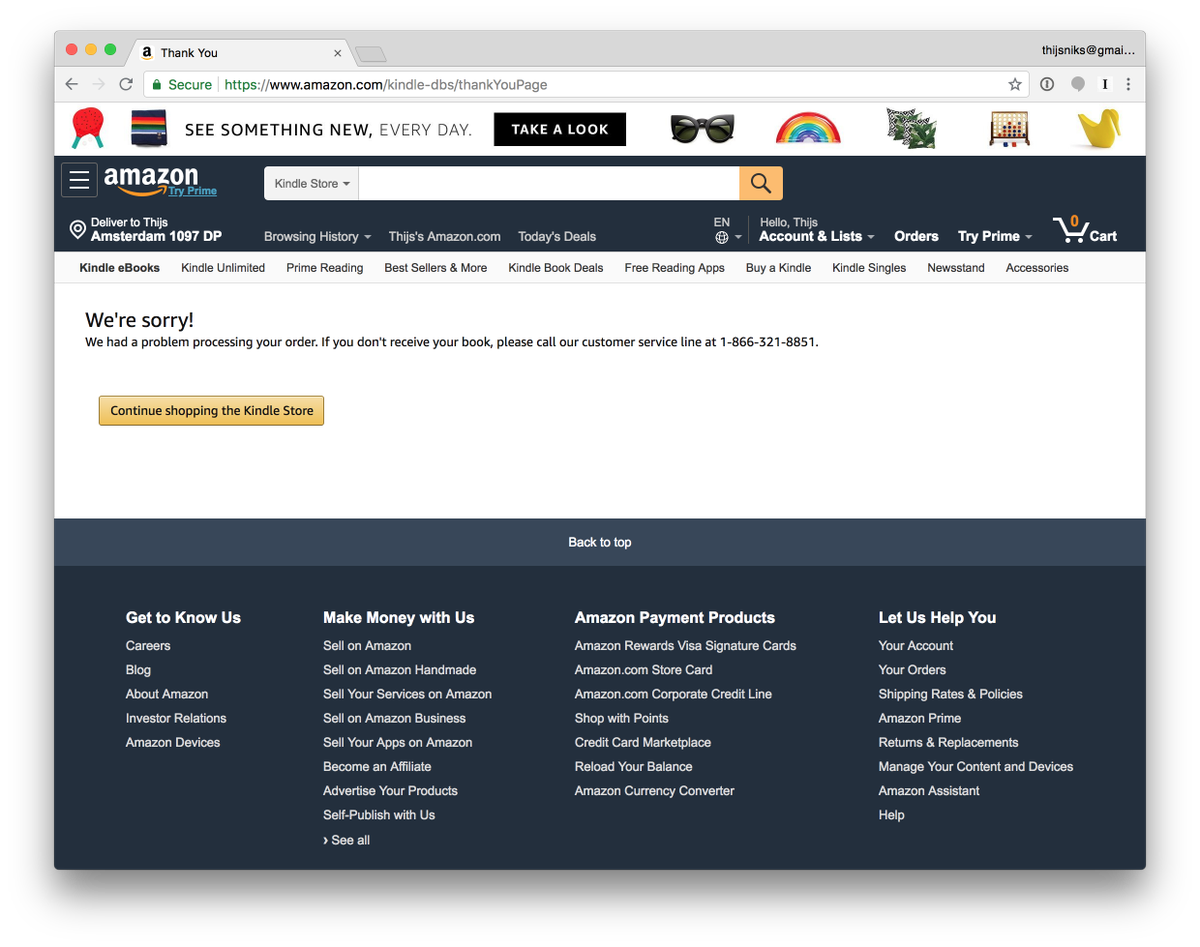Image resolution: width=1200 pixels, height=947 pixels.
Task: Click the red ping-pong paddles in banner
Action: coord(88,128)
